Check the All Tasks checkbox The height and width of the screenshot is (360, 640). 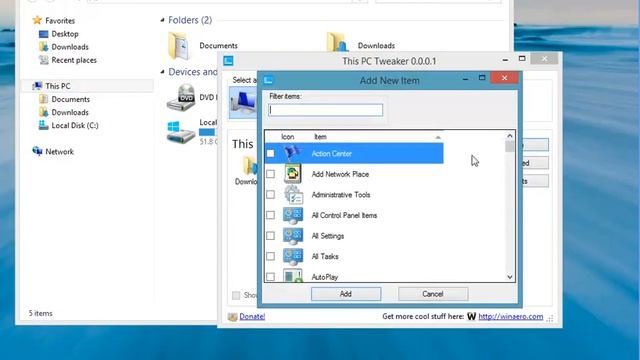[270, 256]
